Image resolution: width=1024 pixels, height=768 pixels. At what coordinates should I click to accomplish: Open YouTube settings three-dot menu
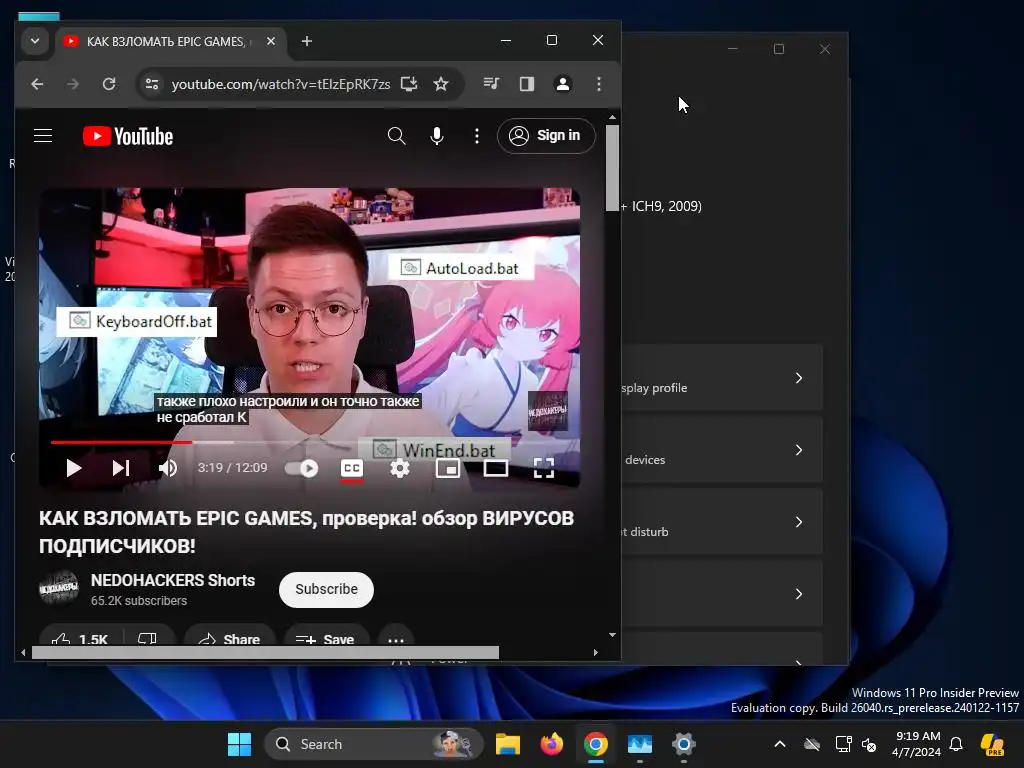[x=477, y=136]
